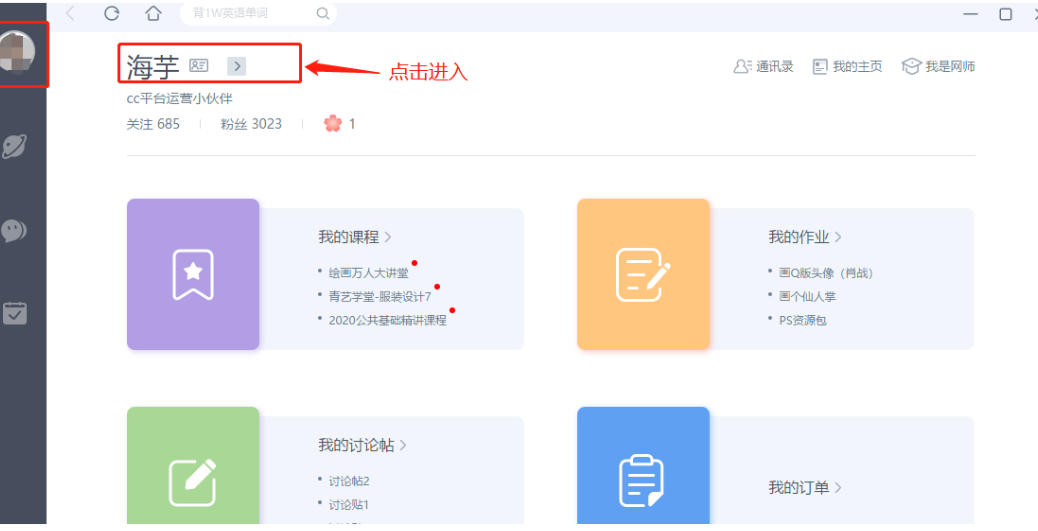Viewport: 1038px width, 531px height.
Task: Click the orange homework note tile
Action: click(x=643, y=274)
